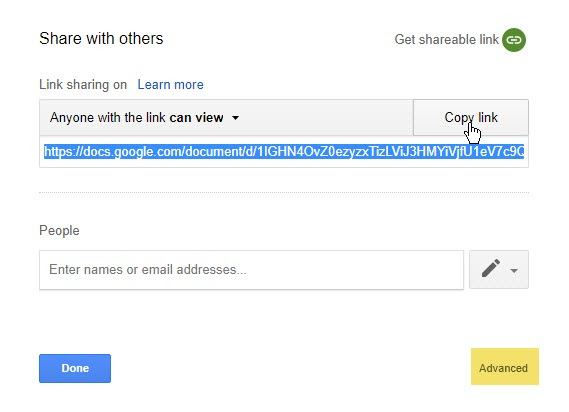Click the bold "can view" permission text
Screen dimensions: 569x412
pos(196,118)
